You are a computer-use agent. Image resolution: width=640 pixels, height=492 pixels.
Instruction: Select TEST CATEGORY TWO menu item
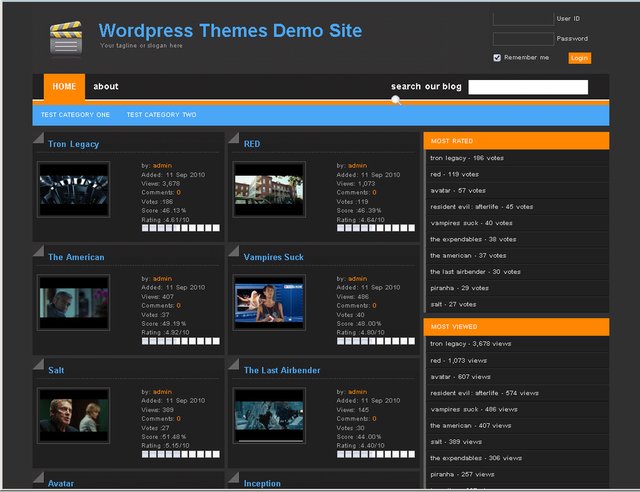161,115
